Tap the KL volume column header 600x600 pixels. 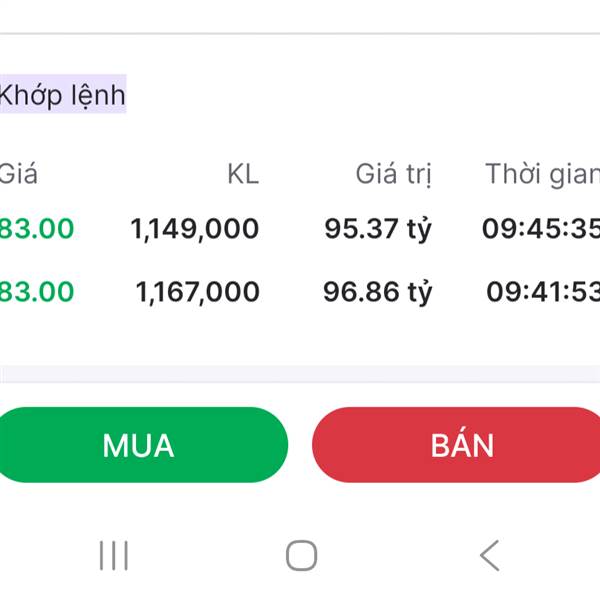[242, 174]
